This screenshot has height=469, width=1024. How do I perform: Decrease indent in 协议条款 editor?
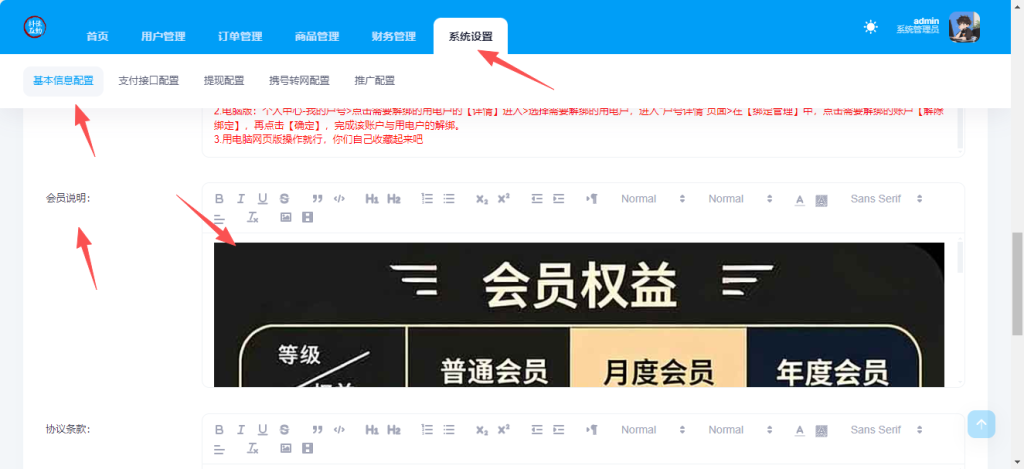[537, 430]
